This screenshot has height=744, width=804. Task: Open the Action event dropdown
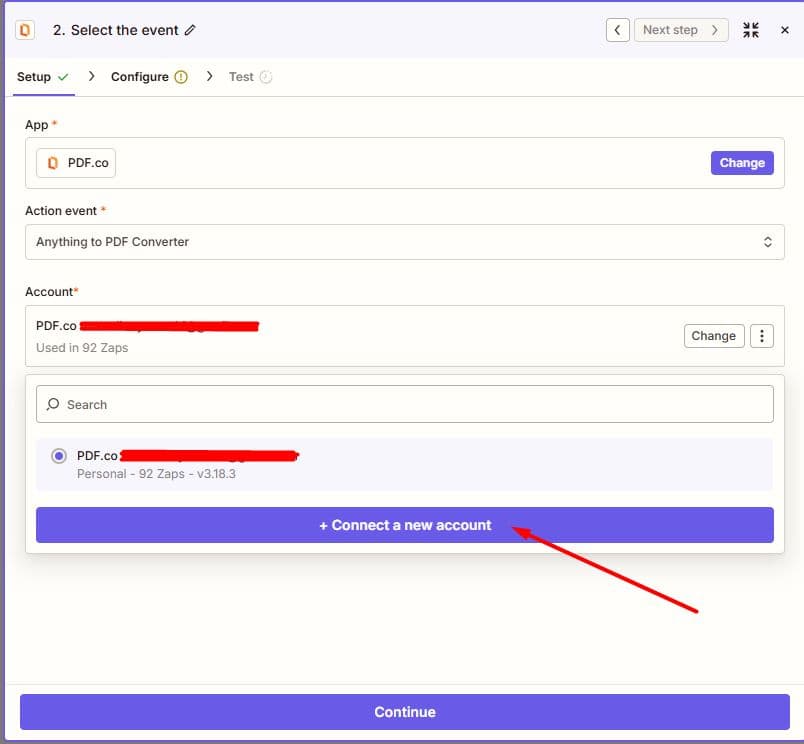click(x=405, y=242)
